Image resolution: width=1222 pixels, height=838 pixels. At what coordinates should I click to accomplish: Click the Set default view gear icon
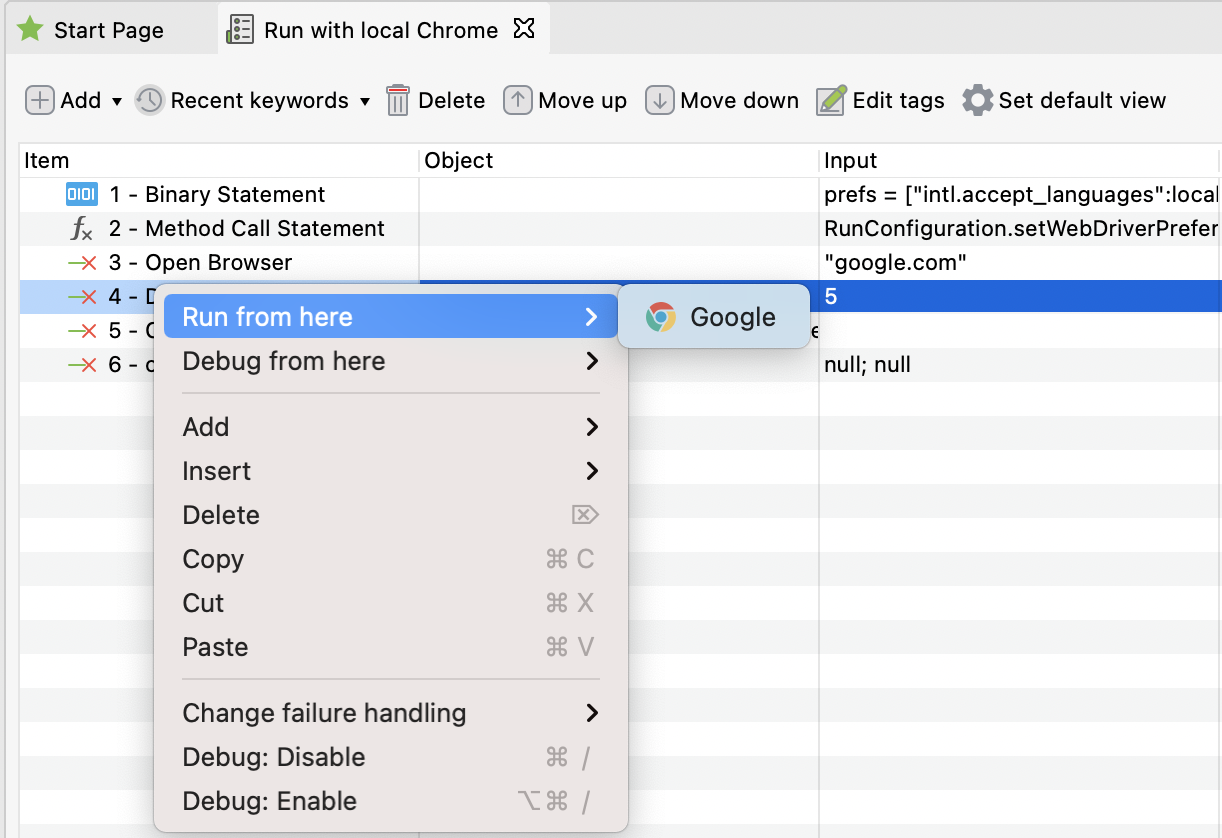977,101
